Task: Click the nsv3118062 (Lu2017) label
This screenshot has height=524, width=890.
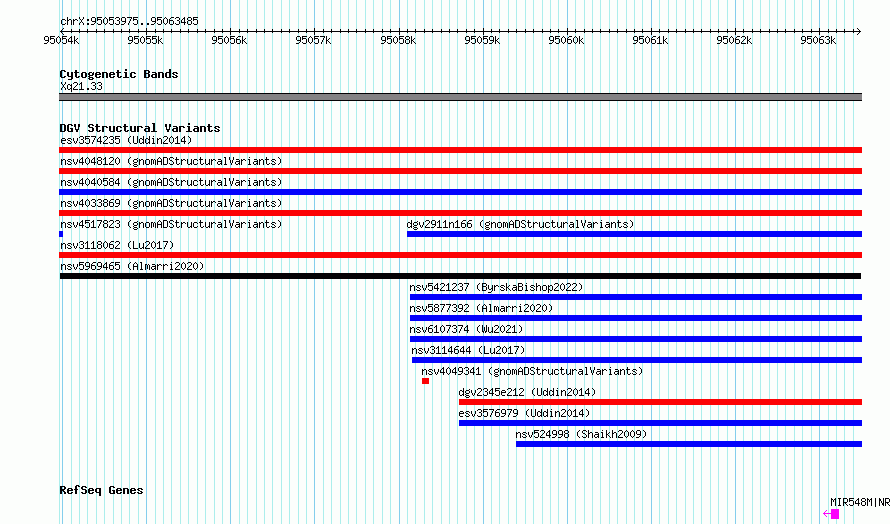Action: tap(117, 245)
